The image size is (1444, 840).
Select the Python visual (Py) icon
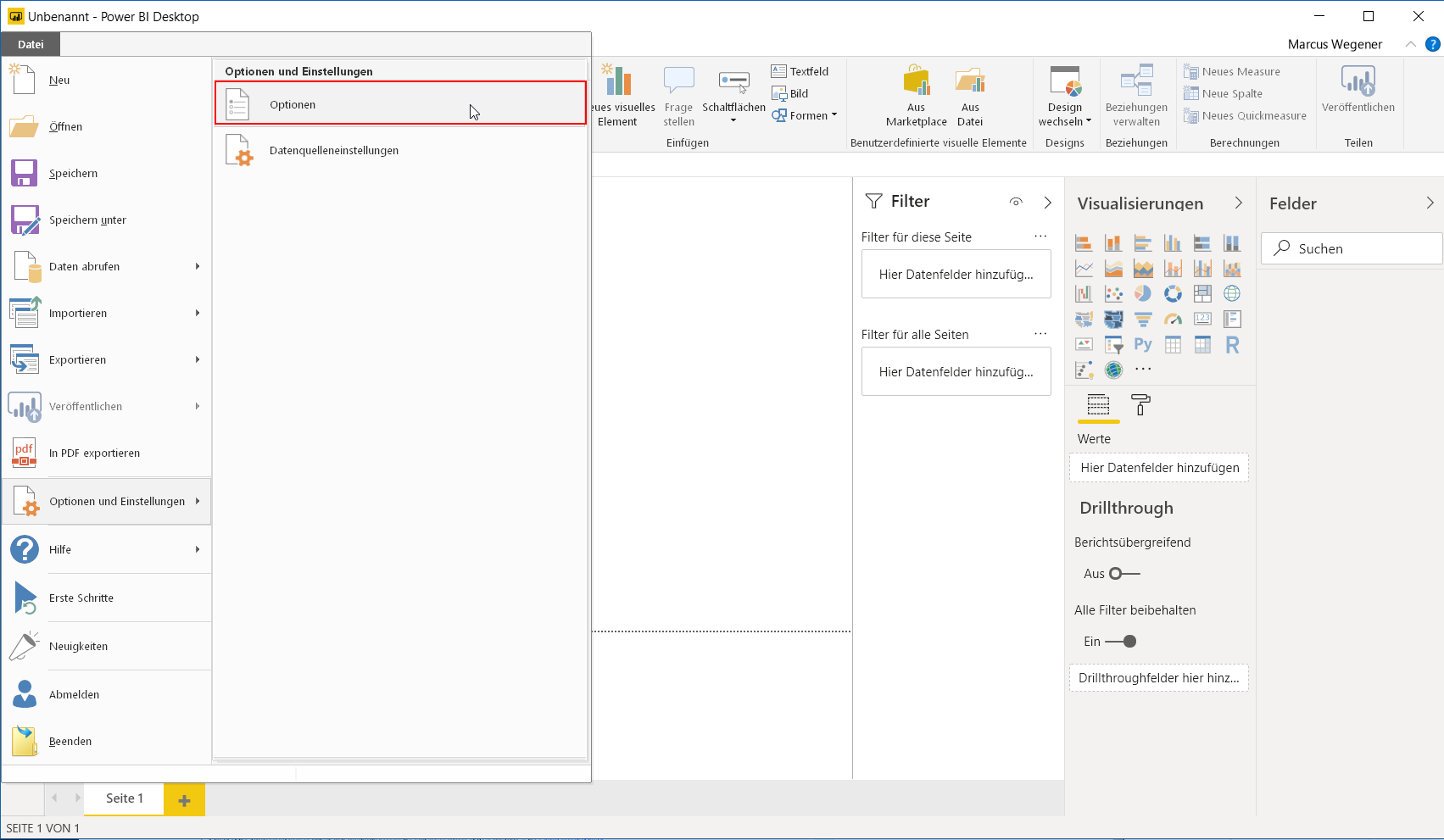point(1143,344)
